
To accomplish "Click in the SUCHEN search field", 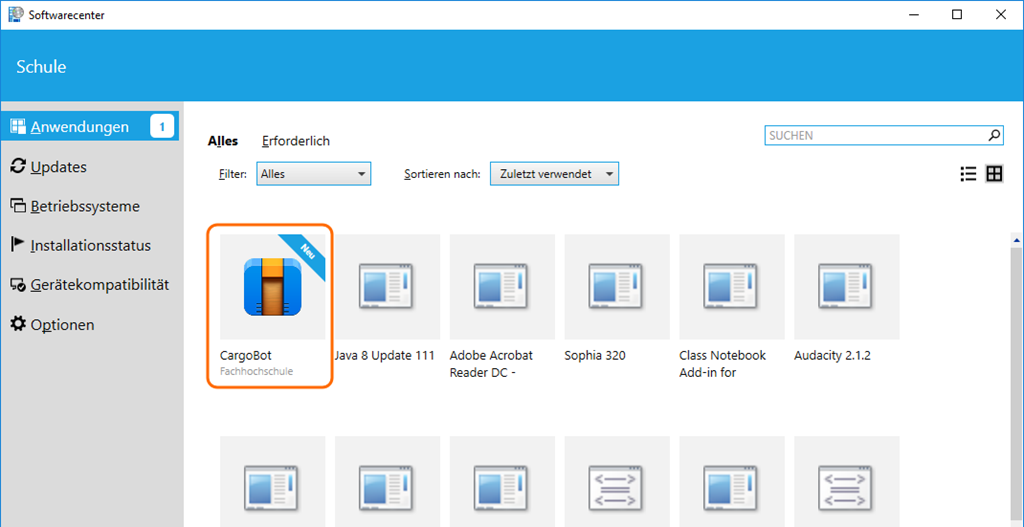I will [874, 135].
